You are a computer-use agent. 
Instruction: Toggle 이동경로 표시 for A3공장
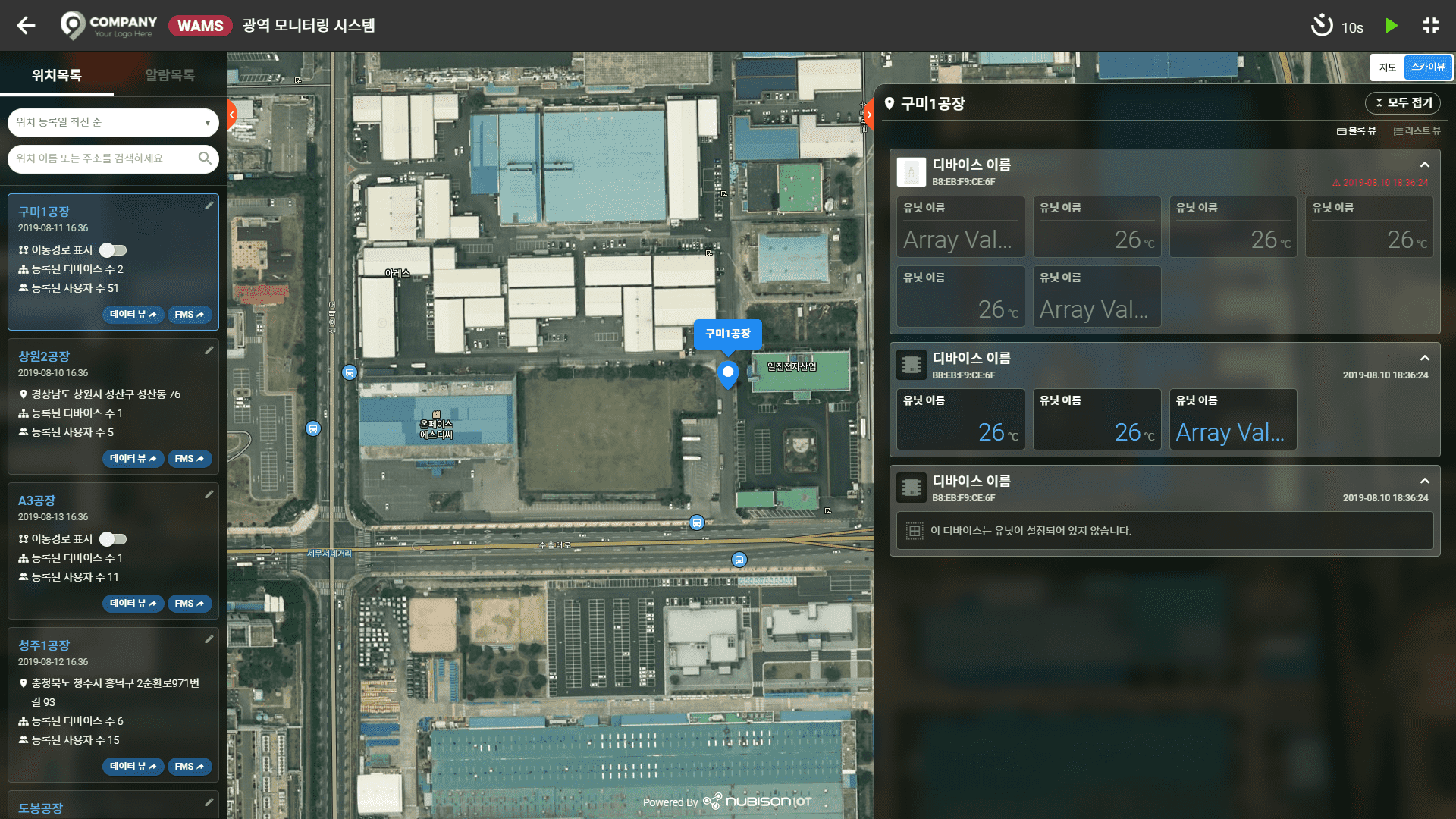(113, 539)
